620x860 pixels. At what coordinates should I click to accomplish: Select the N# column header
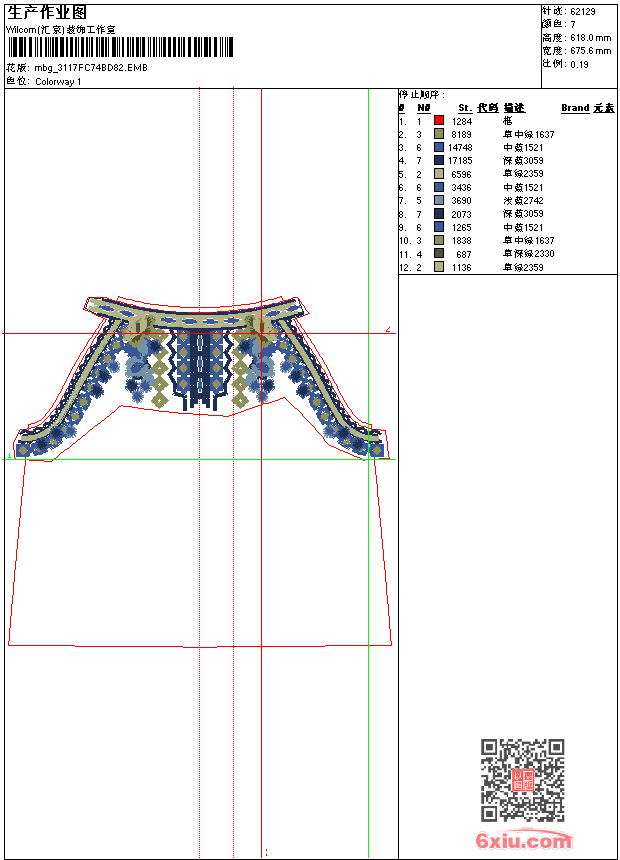click(x=424, y=108)
